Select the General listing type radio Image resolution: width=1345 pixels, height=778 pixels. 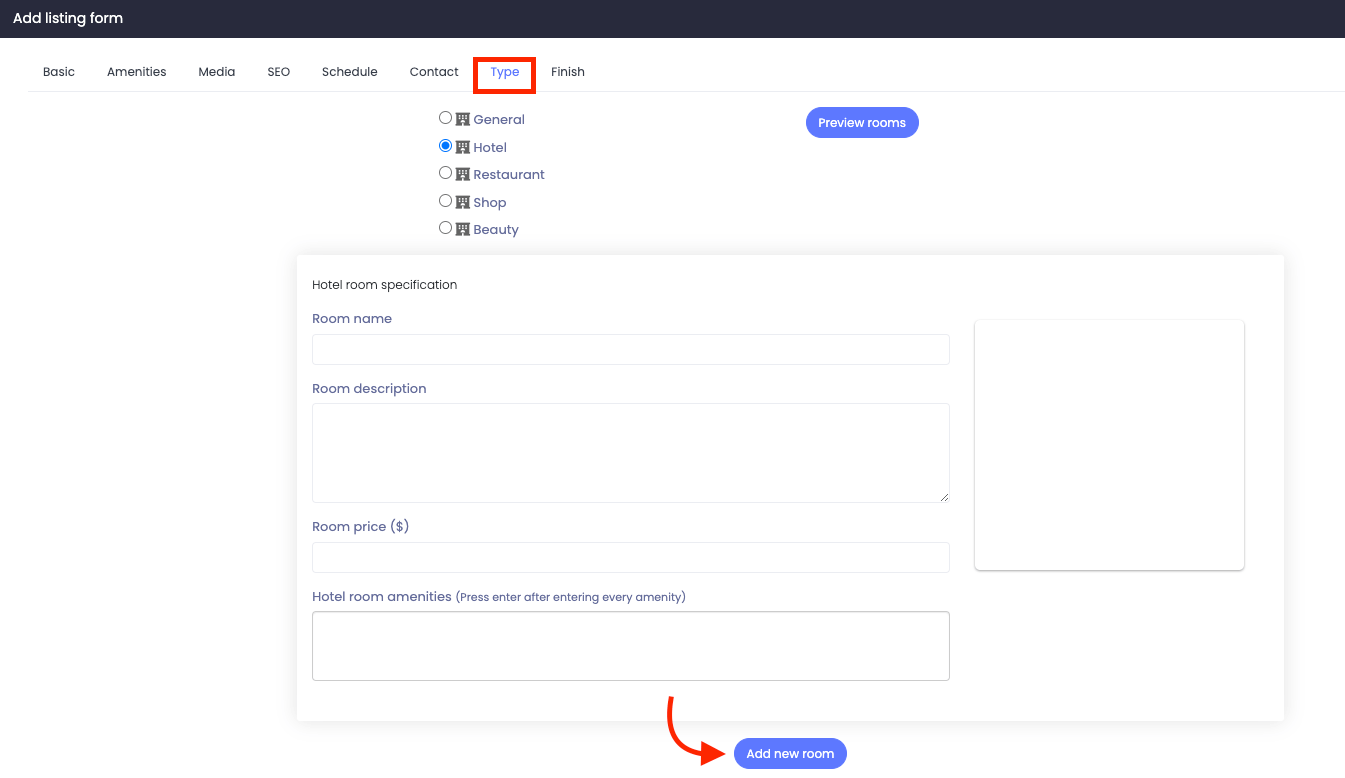pyautogui.click(x=446, y=118)
